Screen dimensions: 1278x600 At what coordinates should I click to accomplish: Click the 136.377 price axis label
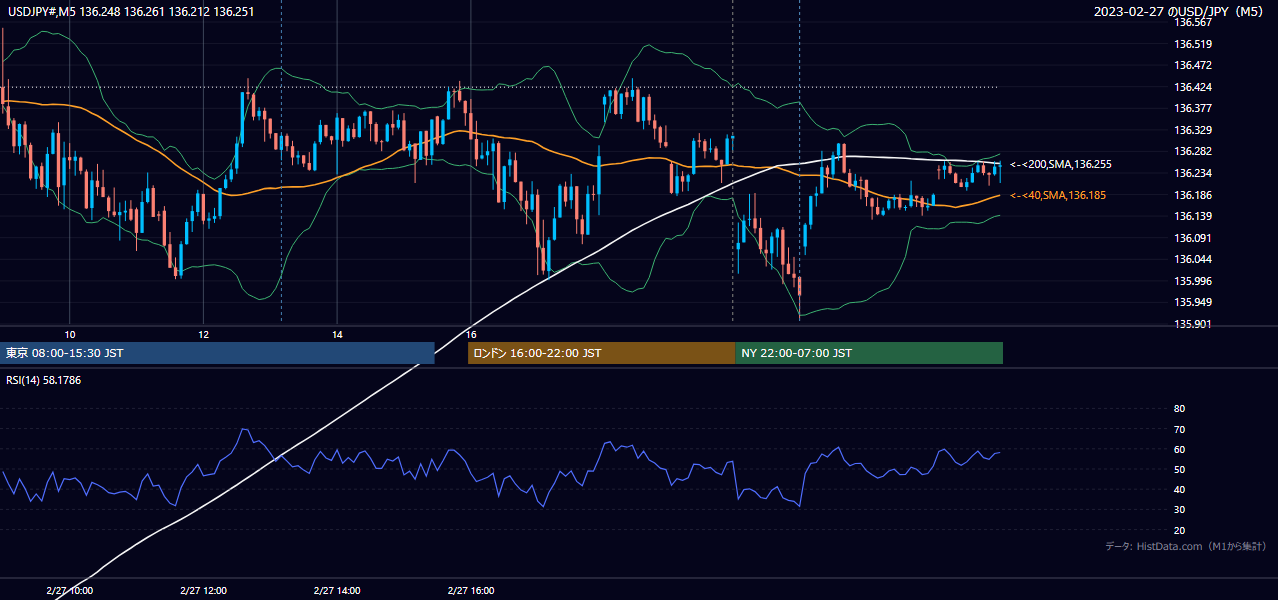(x=1192, y=108)
